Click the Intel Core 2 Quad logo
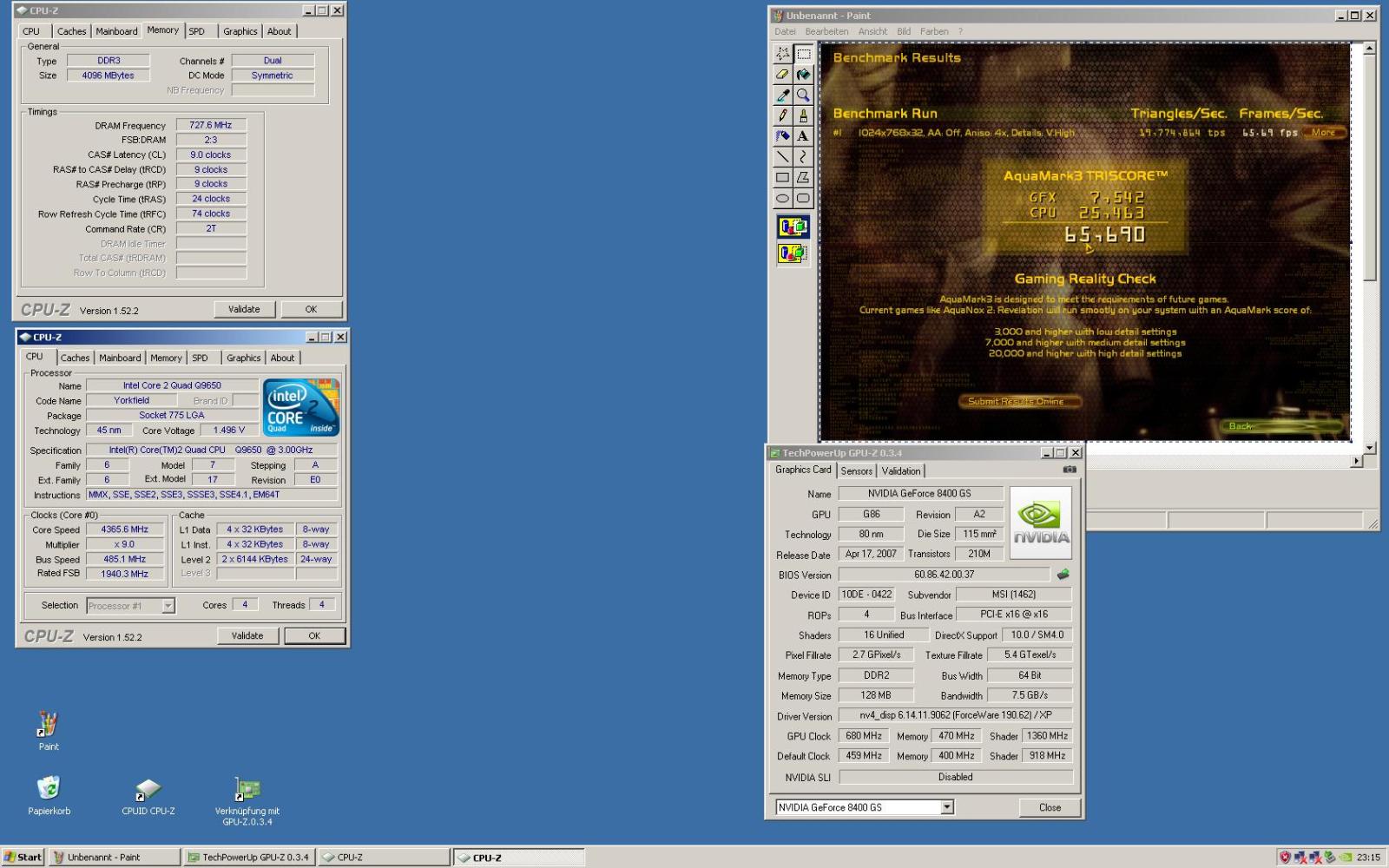Viewport: 1389px width, 868px height. 300,407
